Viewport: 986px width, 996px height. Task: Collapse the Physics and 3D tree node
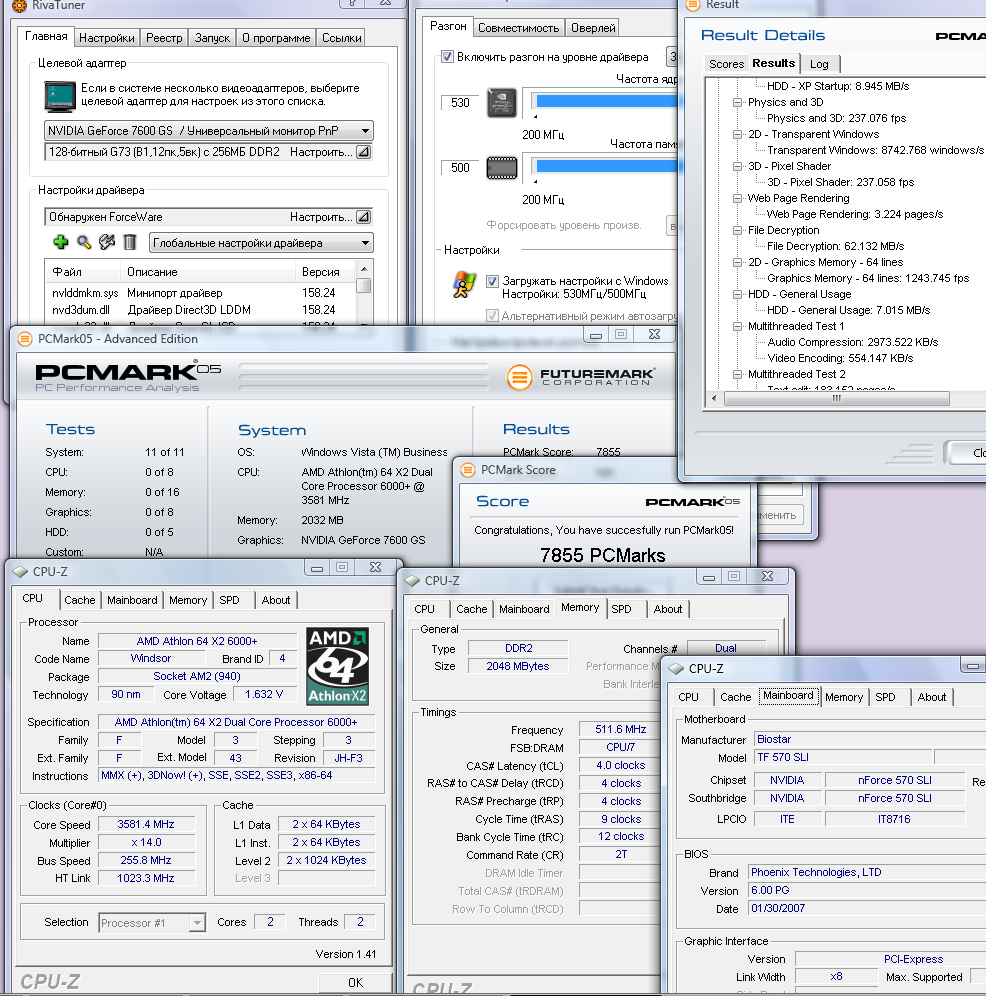737,102
